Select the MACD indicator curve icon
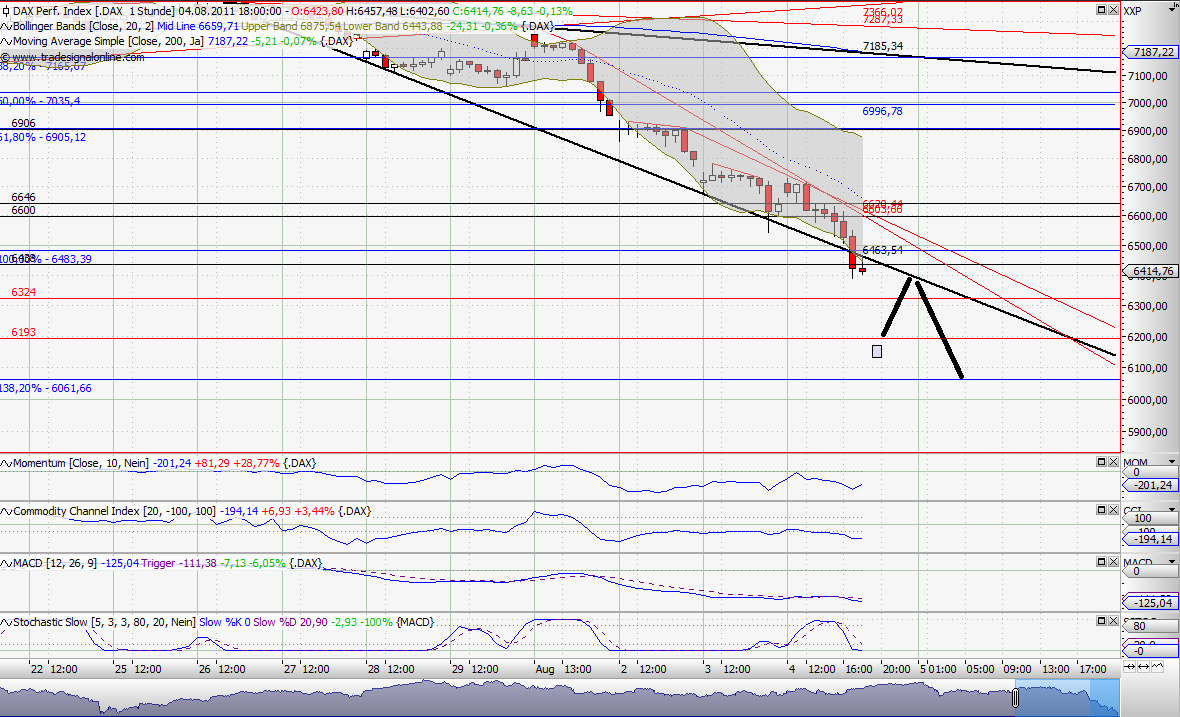Viewport: 1180px width, 717px height. [x=5, y=563]
